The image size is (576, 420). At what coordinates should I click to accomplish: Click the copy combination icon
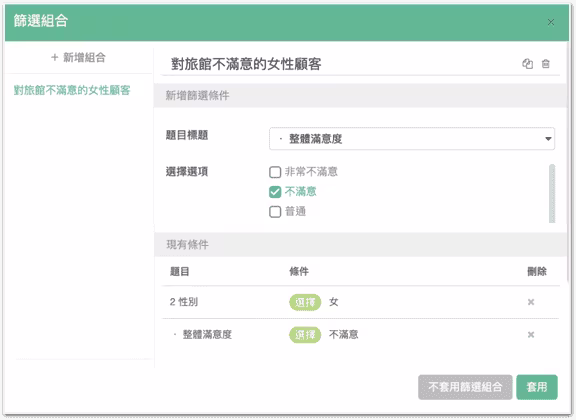click(528, 64)
